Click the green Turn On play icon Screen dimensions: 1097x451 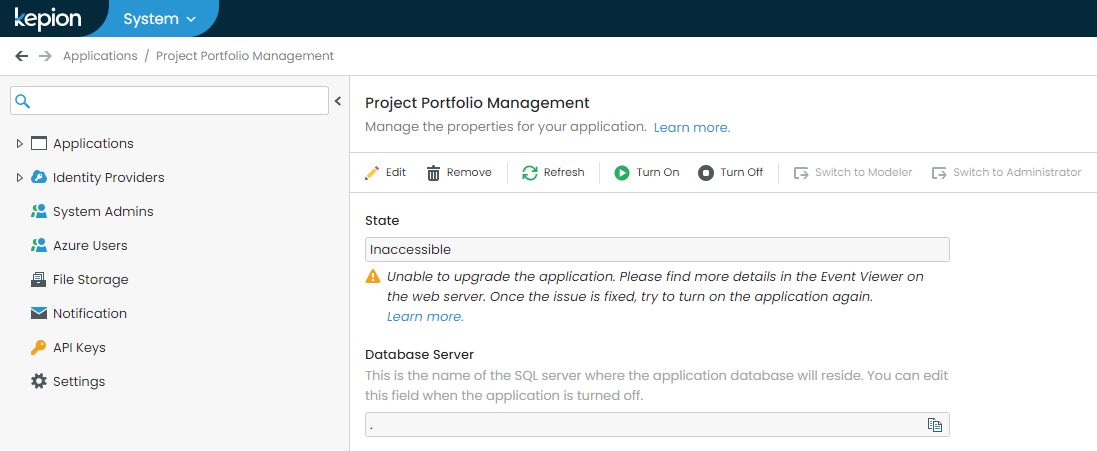tap(622, 173)
